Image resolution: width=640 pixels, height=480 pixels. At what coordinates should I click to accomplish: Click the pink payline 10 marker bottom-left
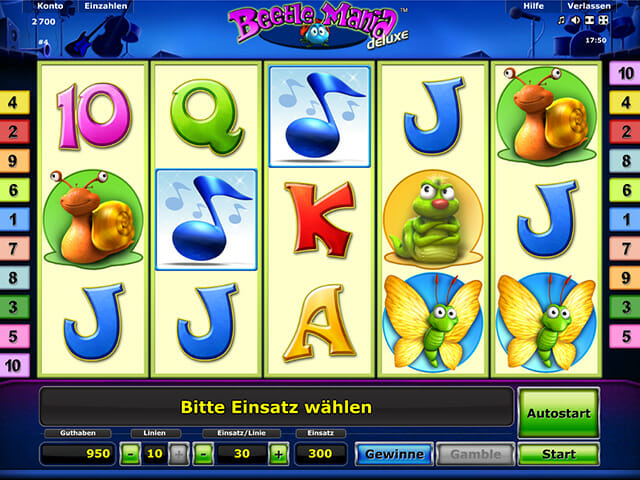tap(14, 365)
